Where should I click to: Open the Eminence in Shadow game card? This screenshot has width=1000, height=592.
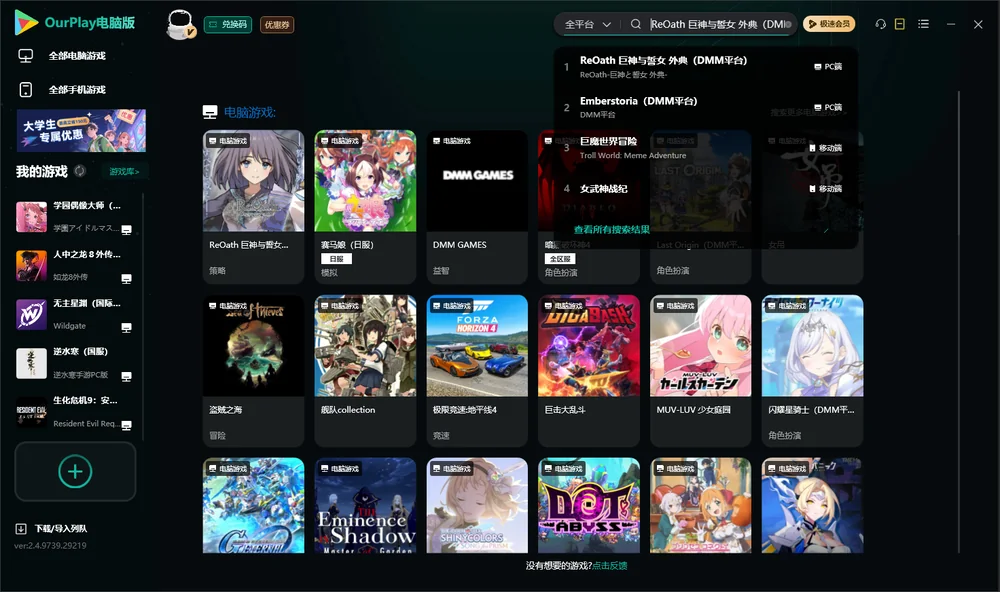(x=365, y=505)
